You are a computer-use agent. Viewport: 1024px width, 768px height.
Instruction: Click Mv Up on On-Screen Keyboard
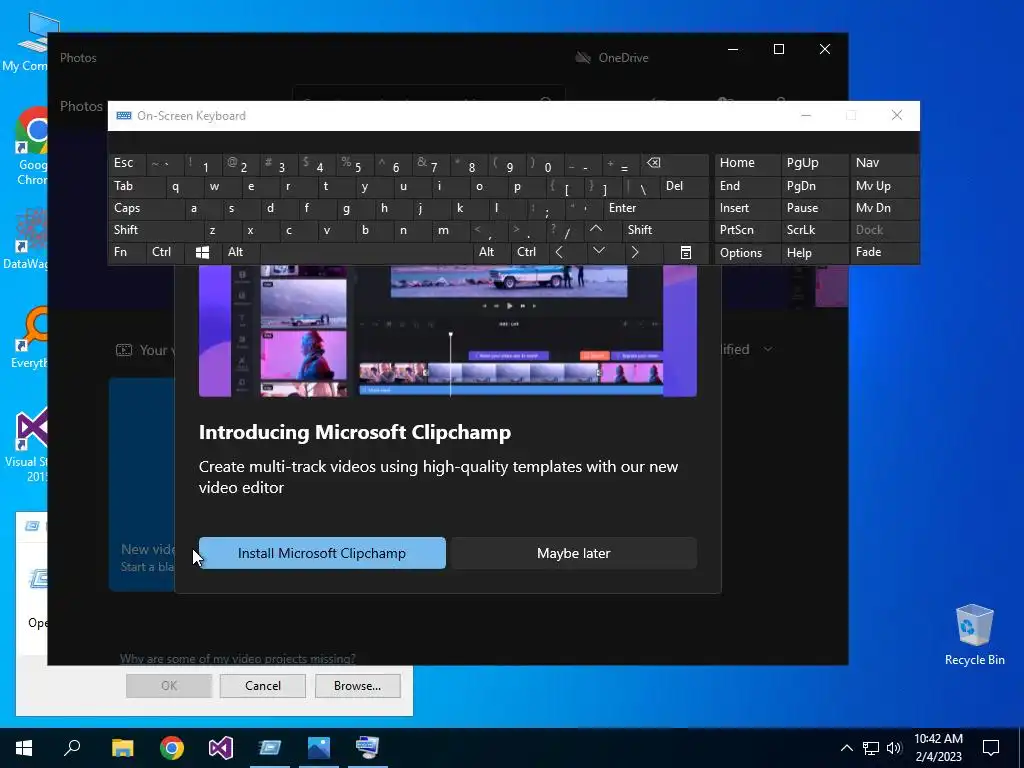[x=884, y=186]
